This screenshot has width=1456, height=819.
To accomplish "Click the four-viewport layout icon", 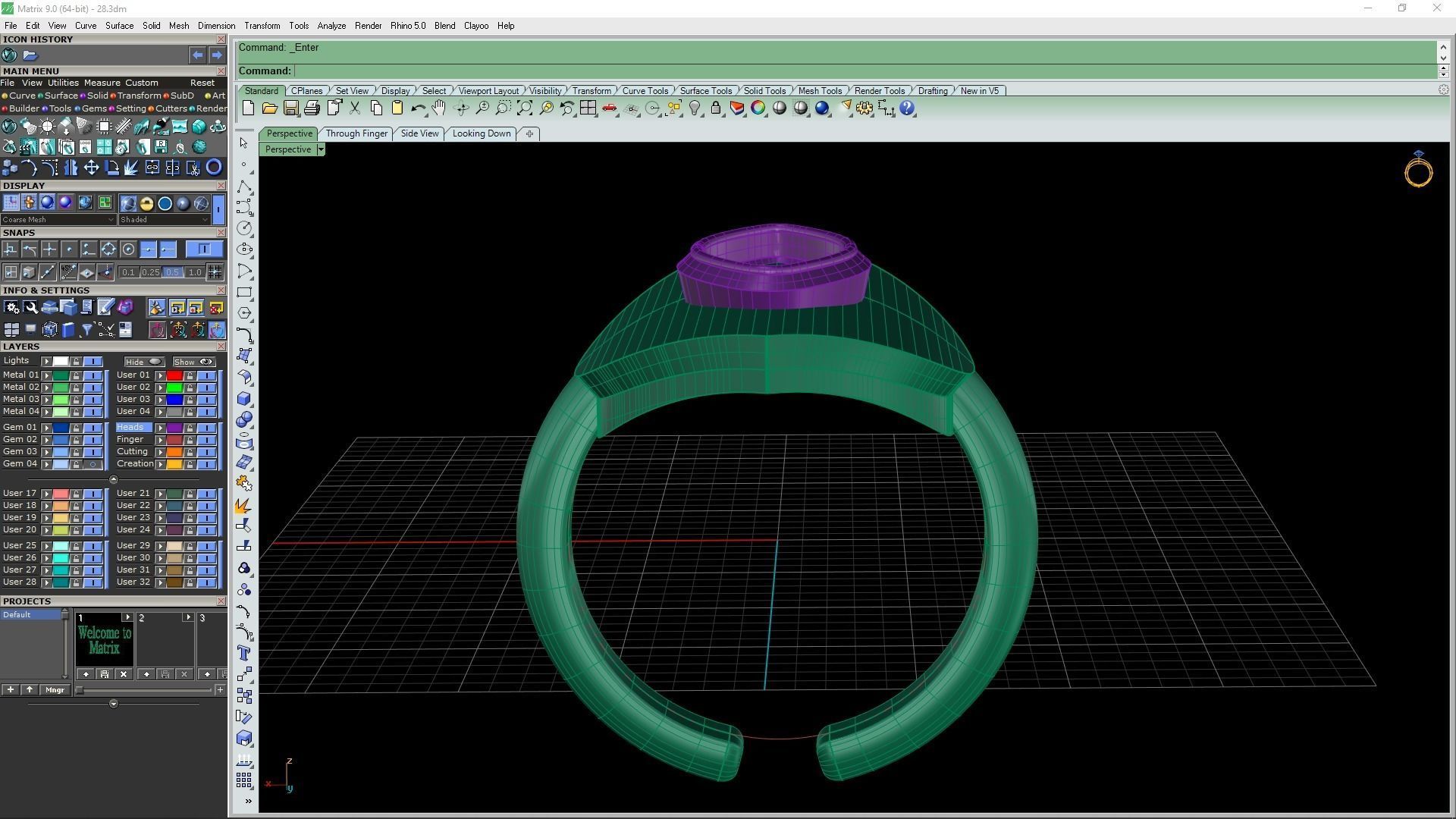I will (x=588, y=108).
